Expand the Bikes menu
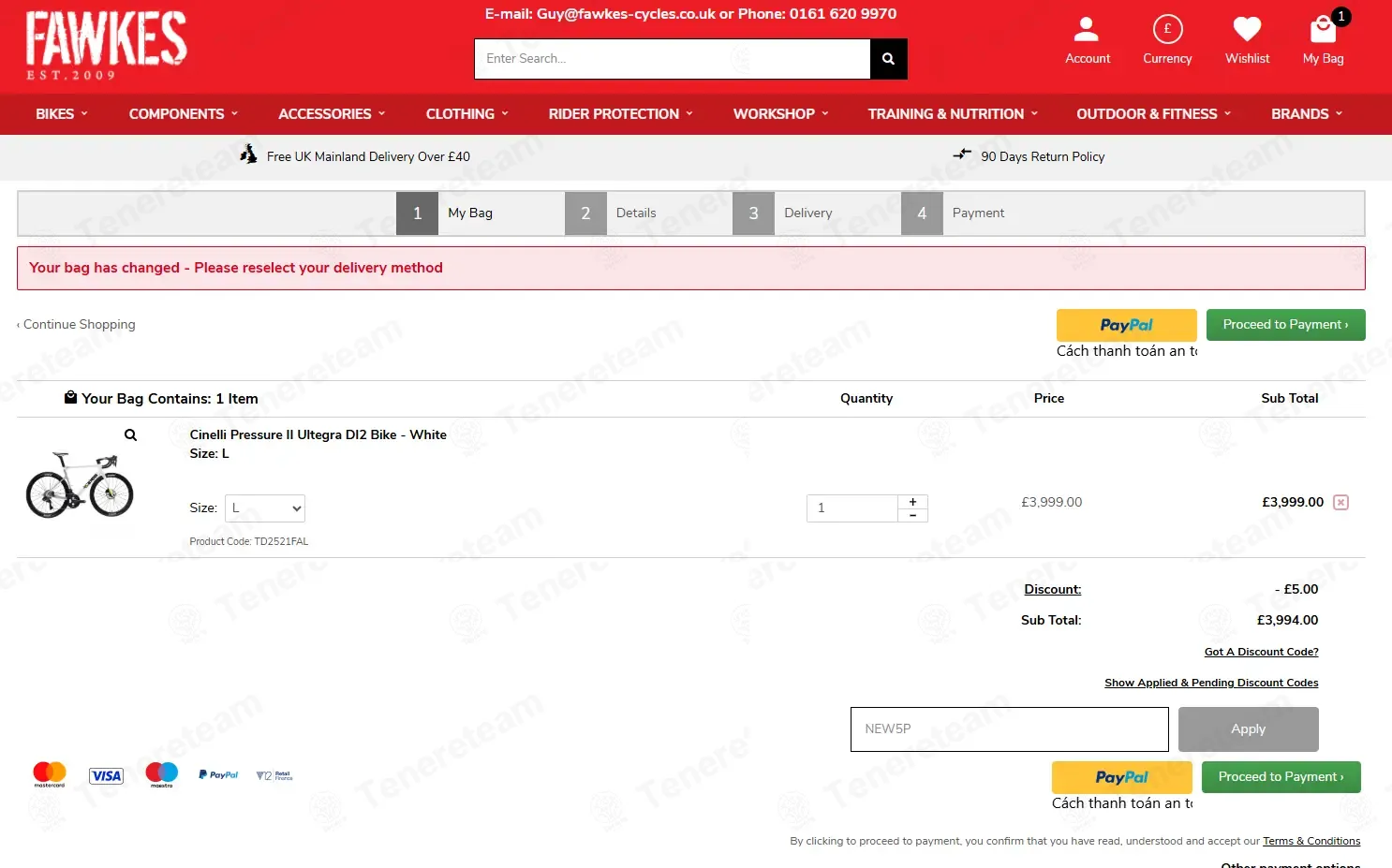The width and height of the screenshot is (1392, 868). click(61, 114)
